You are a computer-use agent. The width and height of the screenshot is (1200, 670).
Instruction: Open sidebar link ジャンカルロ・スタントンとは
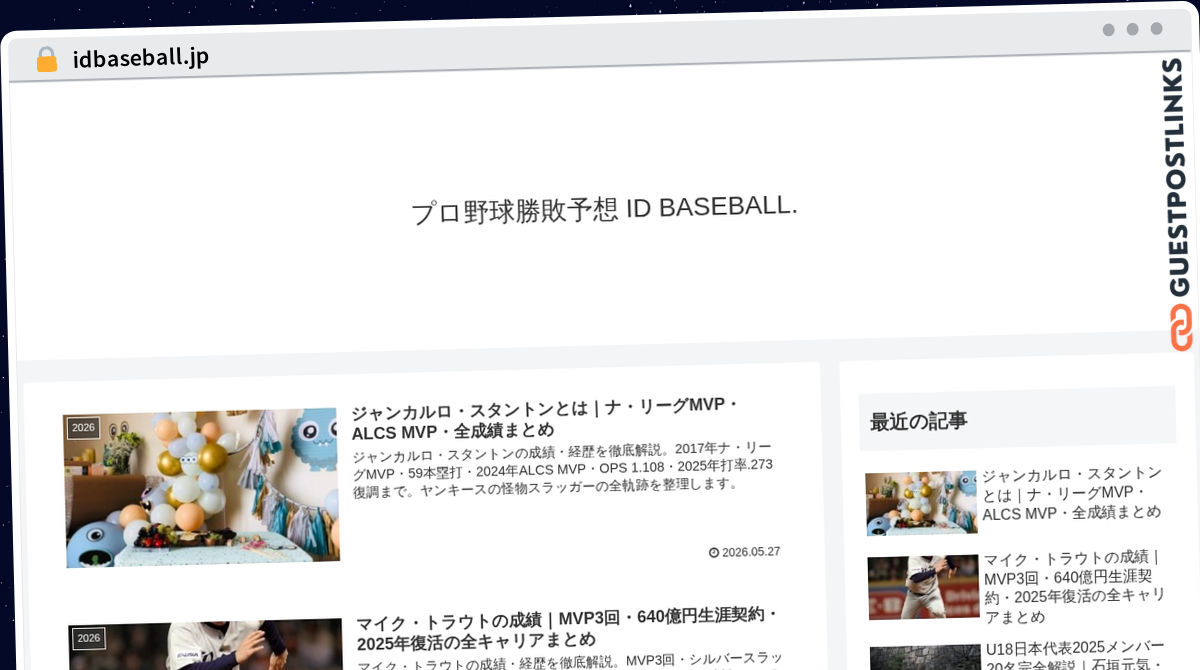1072,493
